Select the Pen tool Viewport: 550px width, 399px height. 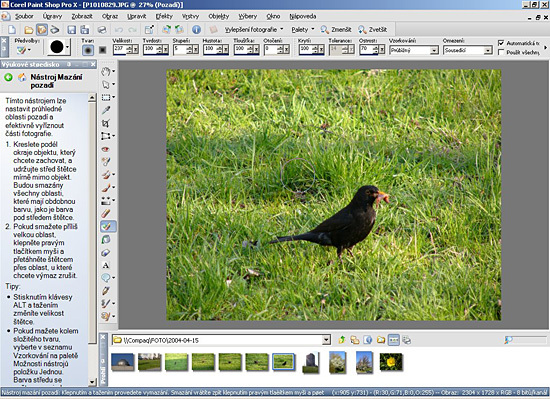point(106,291)
